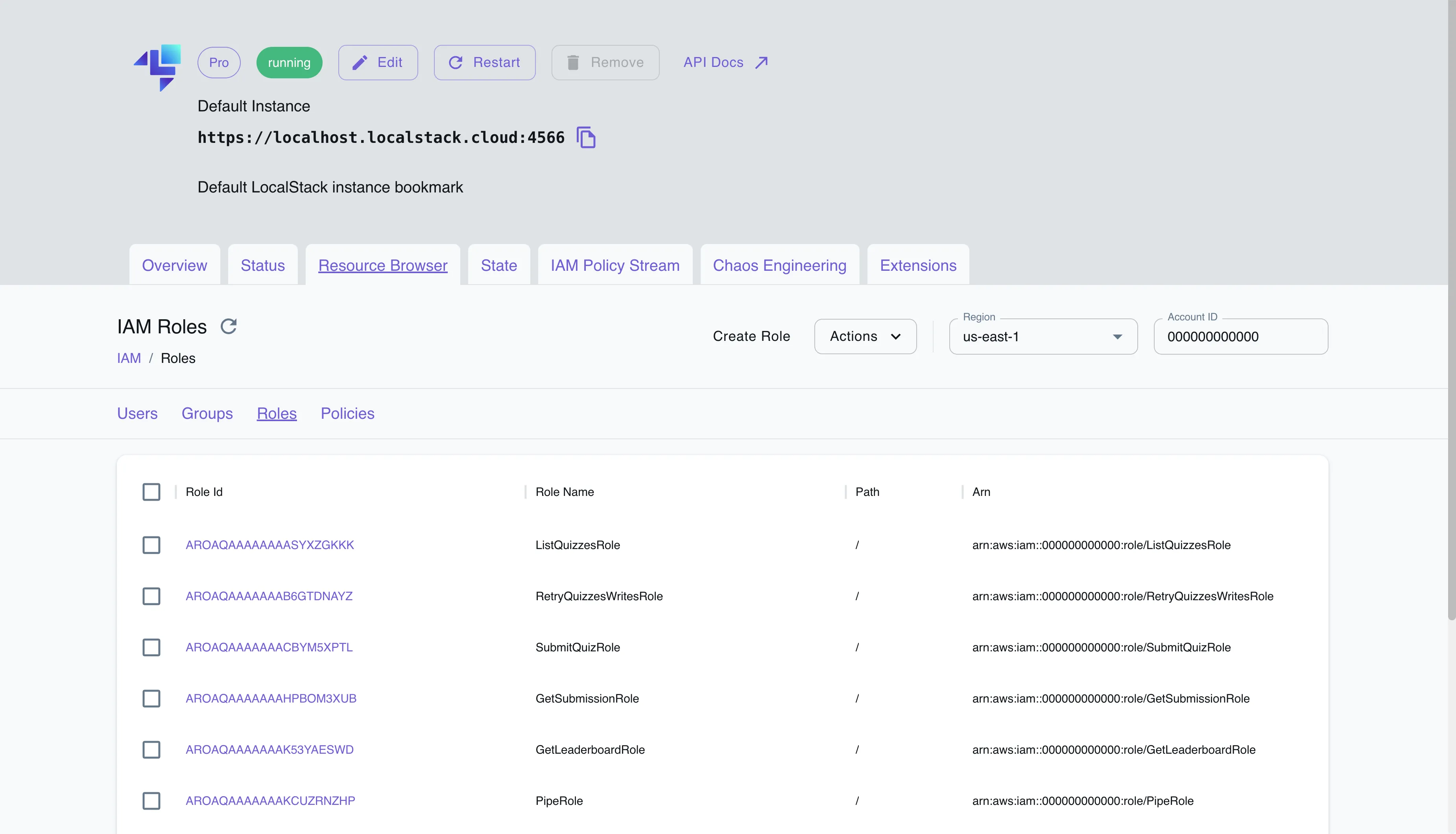Check the ListQuizzesRole row checkbox
1456x834 pixels.
point(151,546)
